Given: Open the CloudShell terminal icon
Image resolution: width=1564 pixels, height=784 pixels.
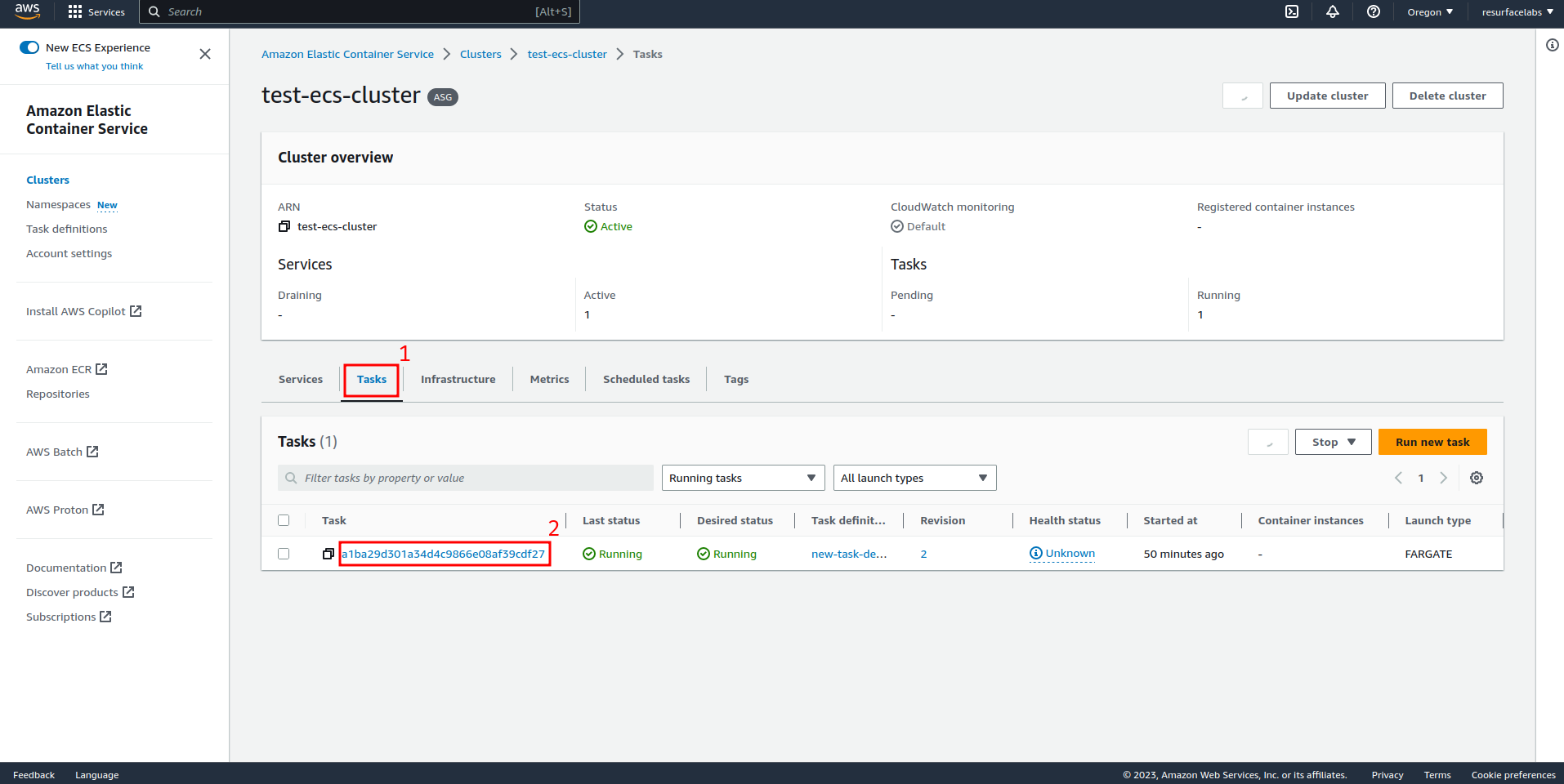Looking at the screenshot, I should 1292,11.
